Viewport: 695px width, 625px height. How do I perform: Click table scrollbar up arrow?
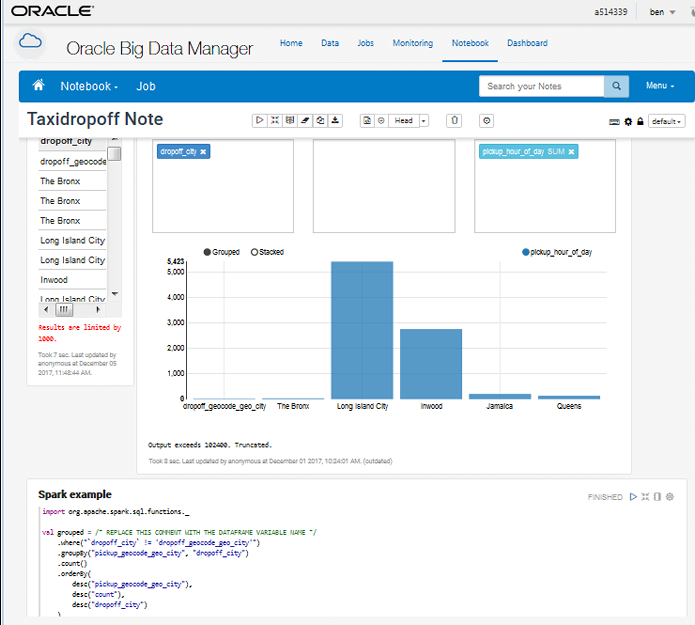115,140
